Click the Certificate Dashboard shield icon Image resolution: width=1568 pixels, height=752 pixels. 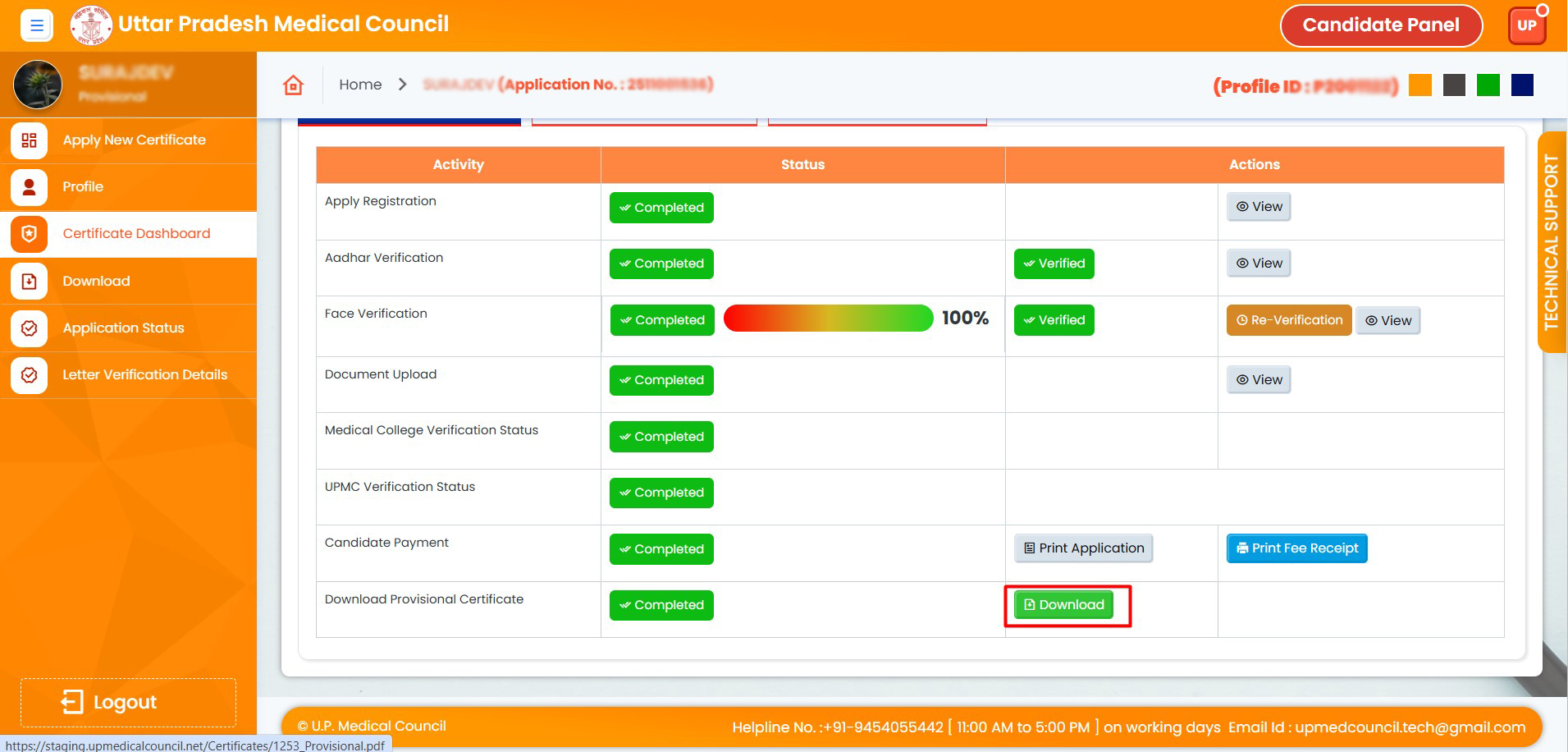pos(29,234)
